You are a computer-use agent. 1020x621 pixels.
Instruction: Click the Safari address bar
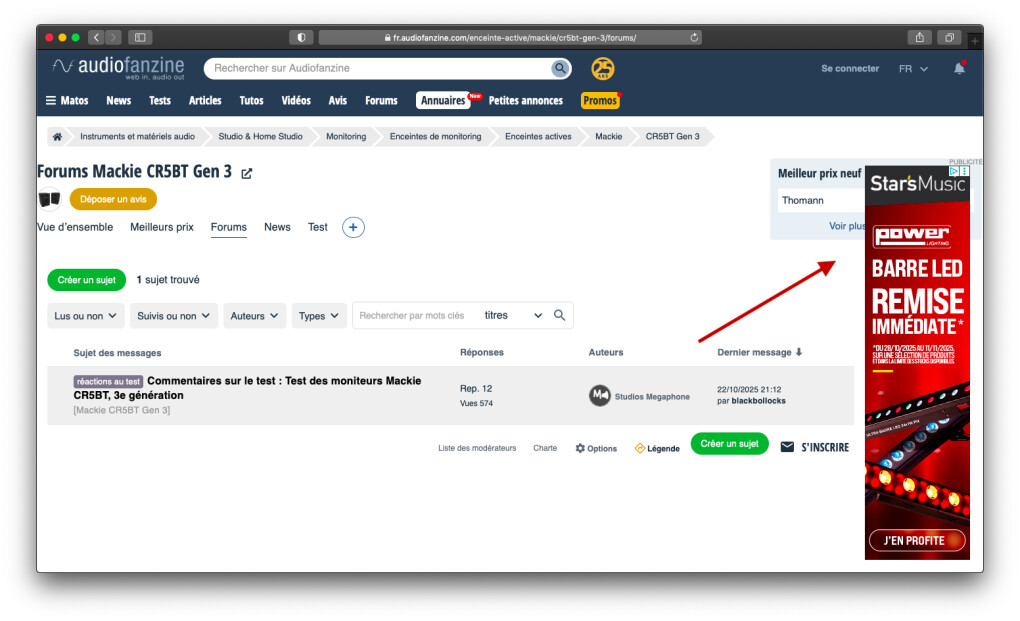tap(509, 38)
